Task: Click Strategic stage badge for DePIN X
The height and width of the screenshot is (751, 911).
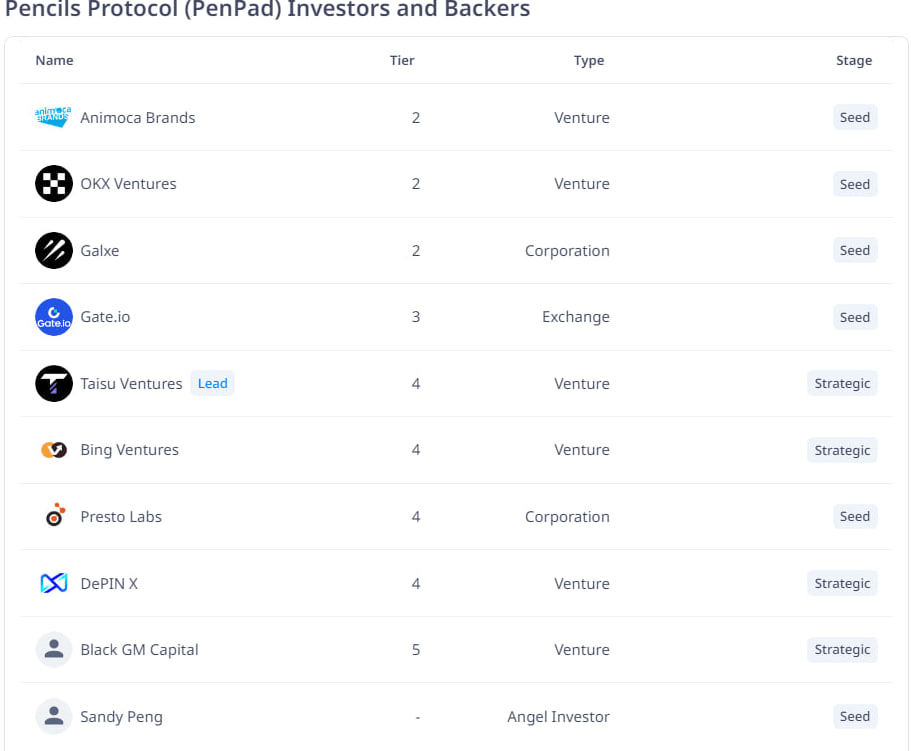Action: pyautogui.click(x=842, y=583)
